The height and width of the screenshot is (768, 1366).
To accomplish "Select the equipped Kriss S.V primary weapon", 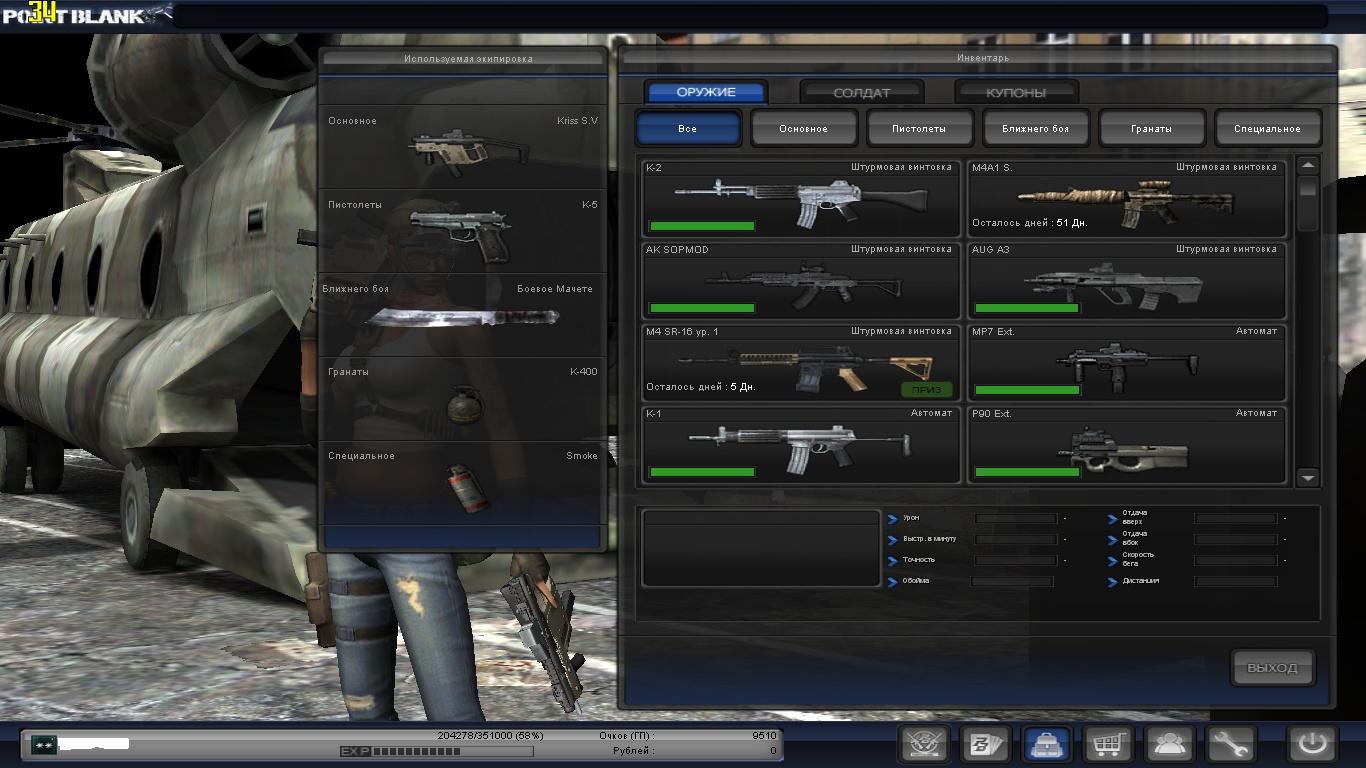I will point(463,146).
